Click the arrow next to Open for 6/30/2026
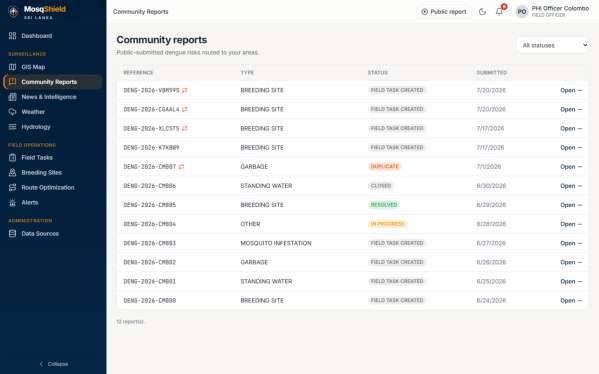This screenshot has height=374, width=599. coord(580,186)
